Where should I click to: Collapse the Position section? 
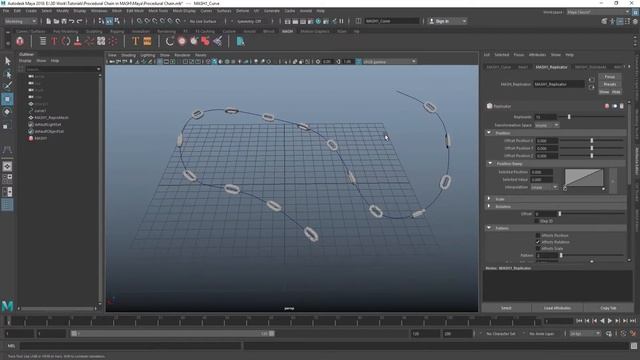(489, 133)
